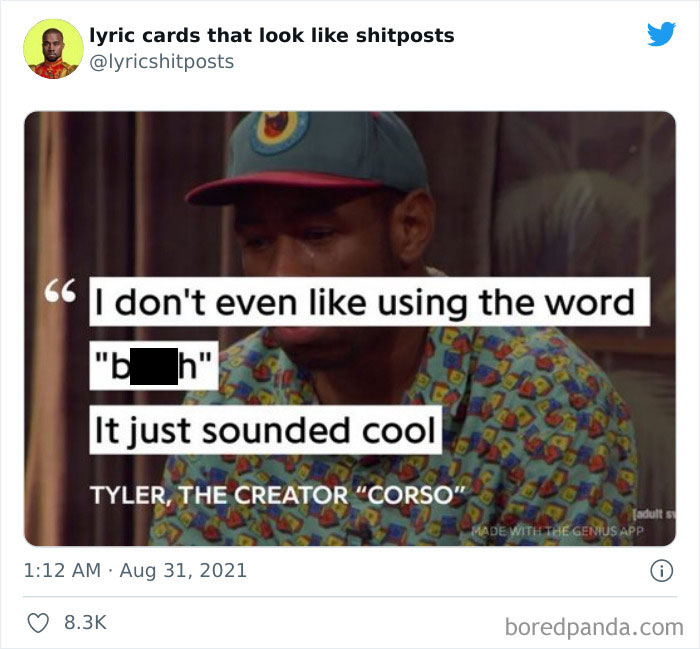Click the large opening quotation mark
The height and width of the screenshot is (649, 700).
point(60,291)
